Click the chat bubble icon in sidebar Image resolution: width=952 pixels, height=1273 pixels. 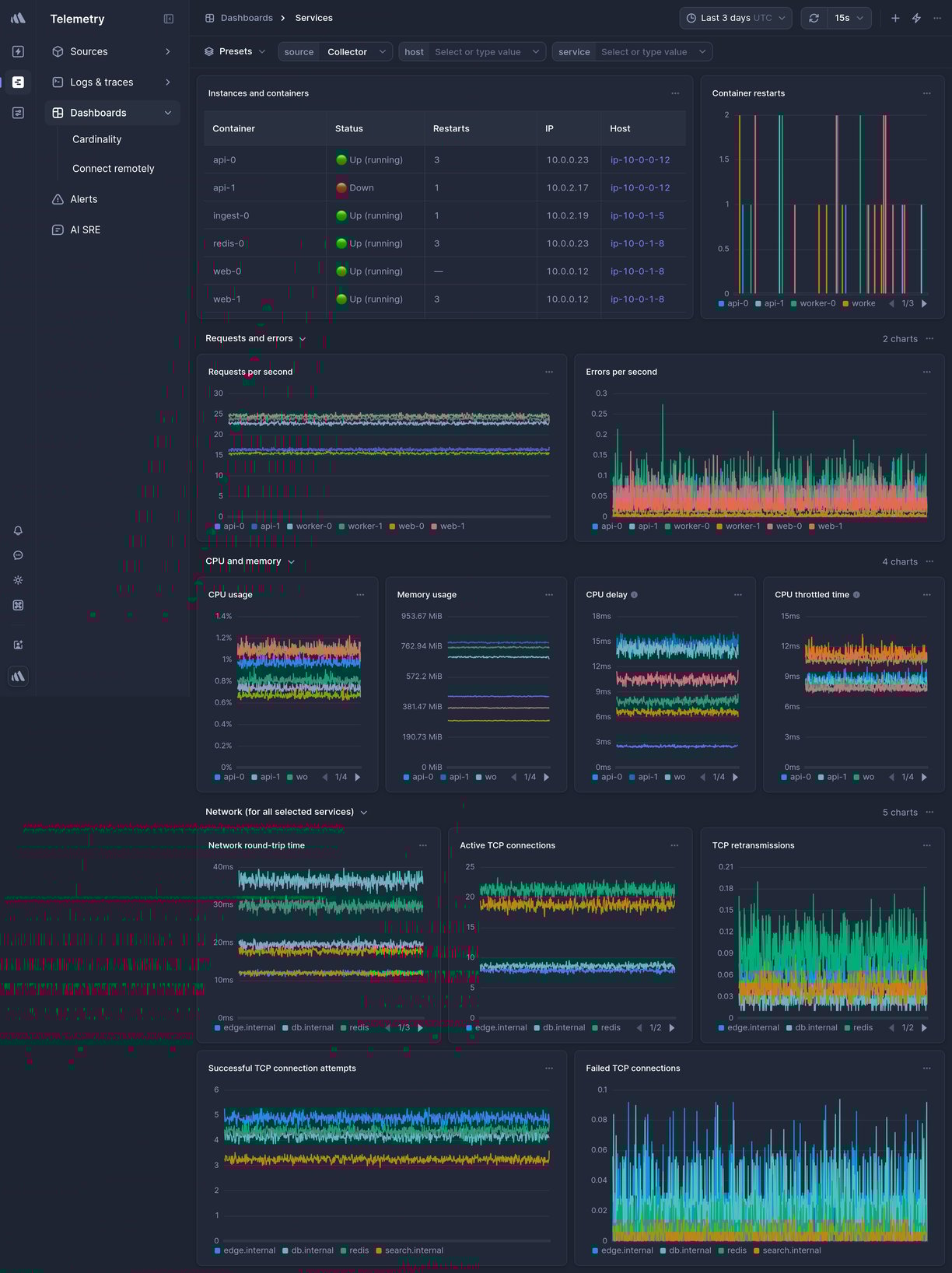coord(18,555)
